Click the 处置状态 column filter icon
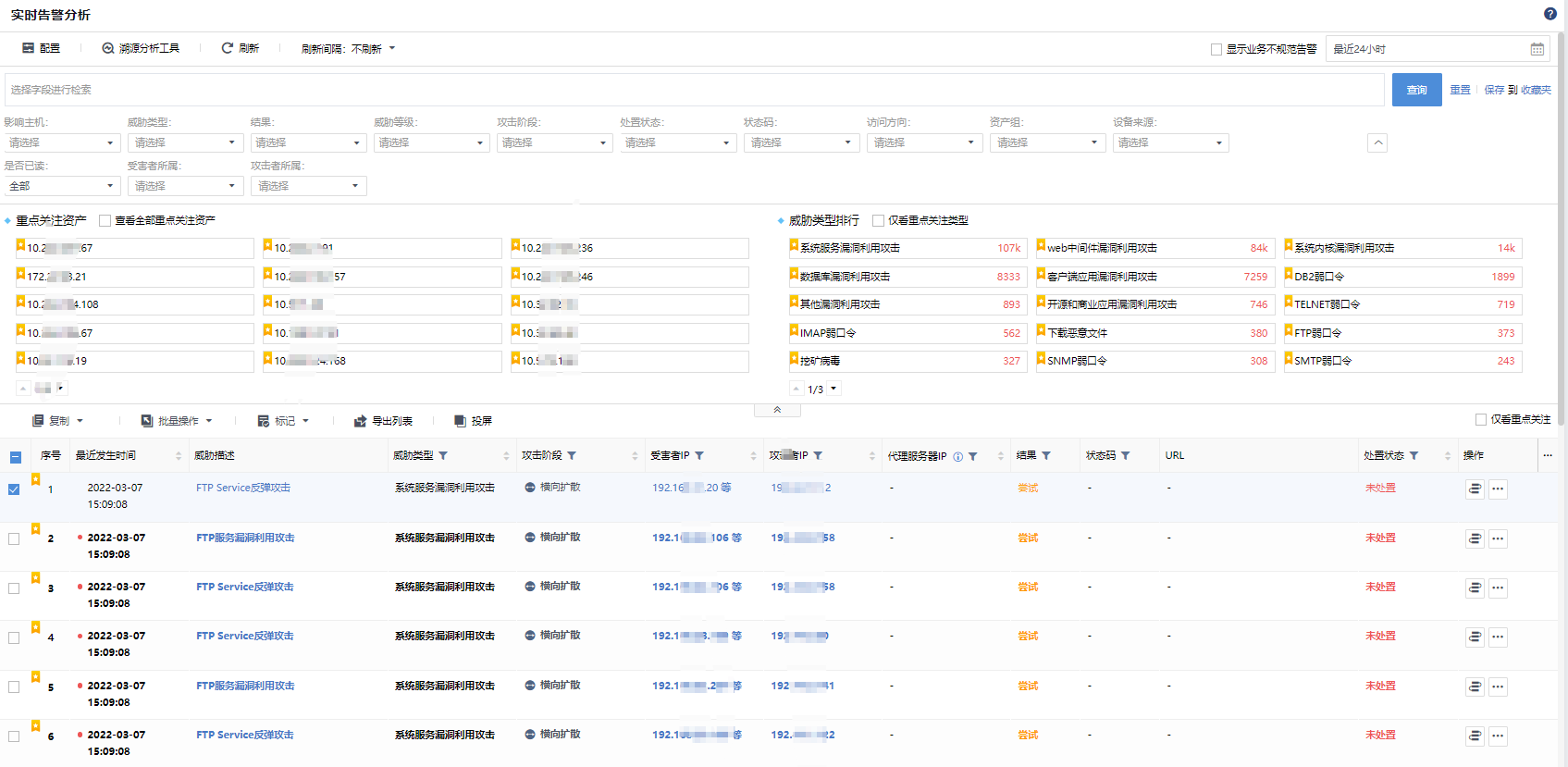 [1414, 455]
